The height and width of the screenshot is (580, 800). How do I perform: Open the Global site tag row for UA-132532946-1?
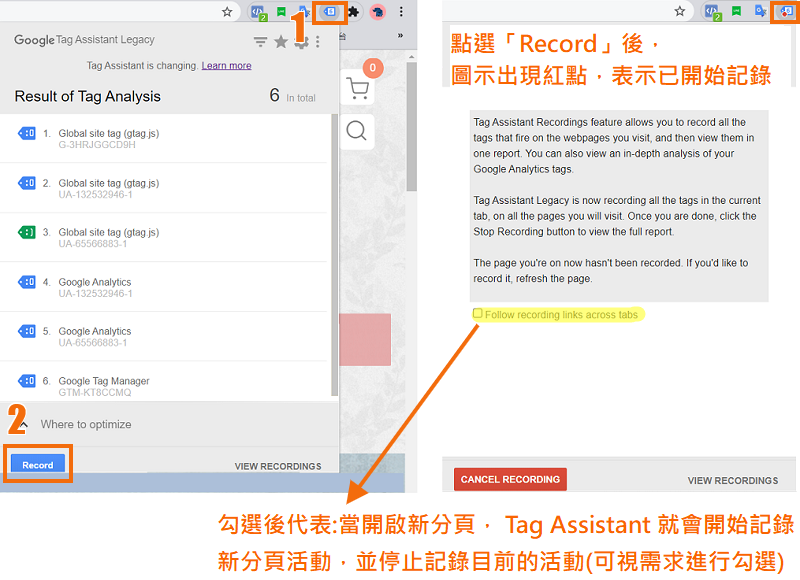163,188
